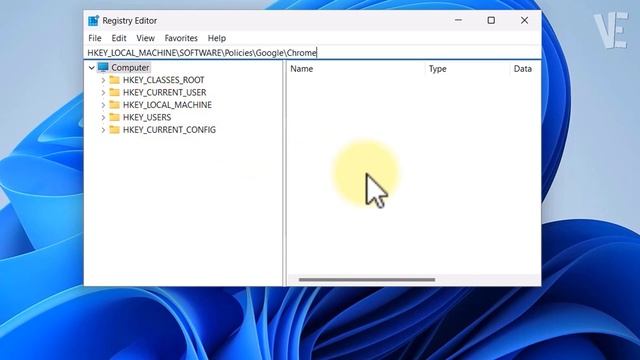Close the Registry Editor window

(524, 20)
